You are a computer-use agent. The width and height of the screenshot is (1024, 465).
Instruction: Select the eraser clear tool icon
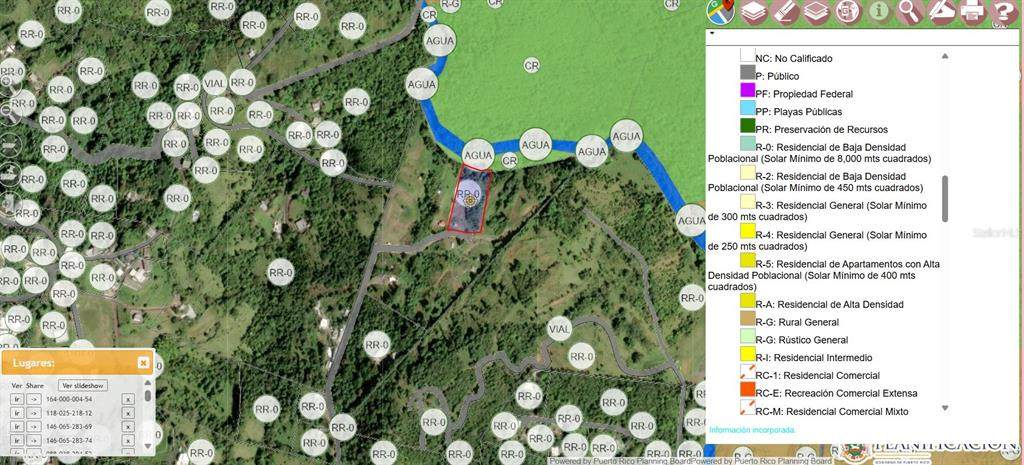(x=786, y=12)
